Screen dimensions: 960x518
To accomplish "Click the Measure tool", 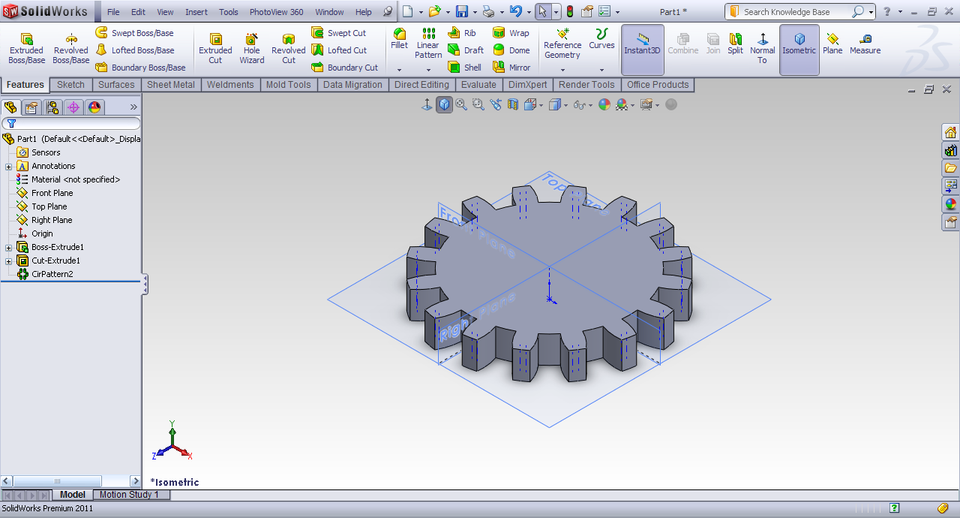I will (x=865, y=43).
